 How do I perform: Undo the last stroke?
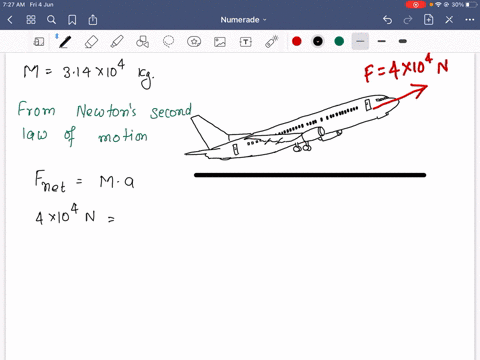tap(387, 20)
